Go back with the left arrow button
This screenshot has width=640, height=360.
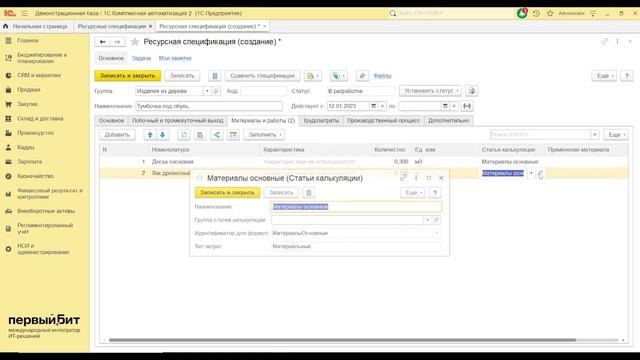[x=102, y=42]
